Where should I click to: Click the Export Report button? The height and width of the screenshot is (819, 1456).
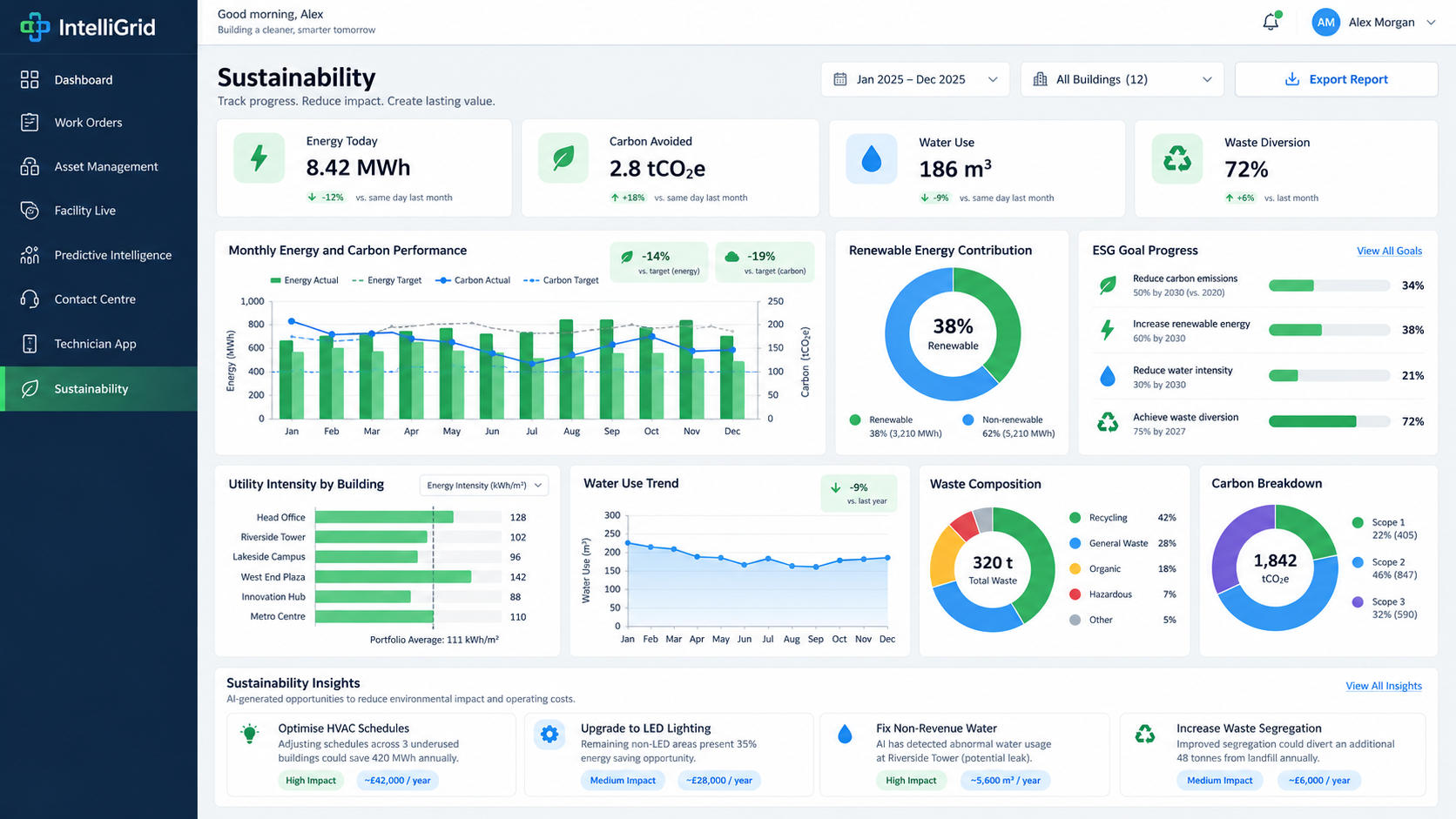coord(1336,79)
